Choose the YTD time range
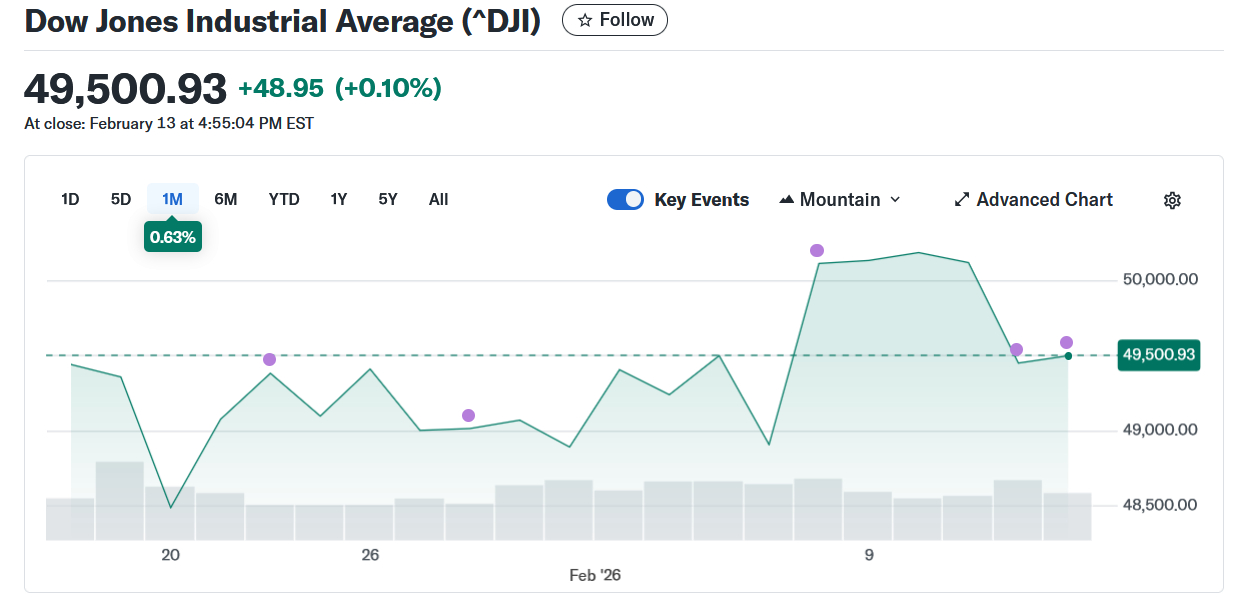This screenshot has height=608, width=1247. tap(284, 199)
